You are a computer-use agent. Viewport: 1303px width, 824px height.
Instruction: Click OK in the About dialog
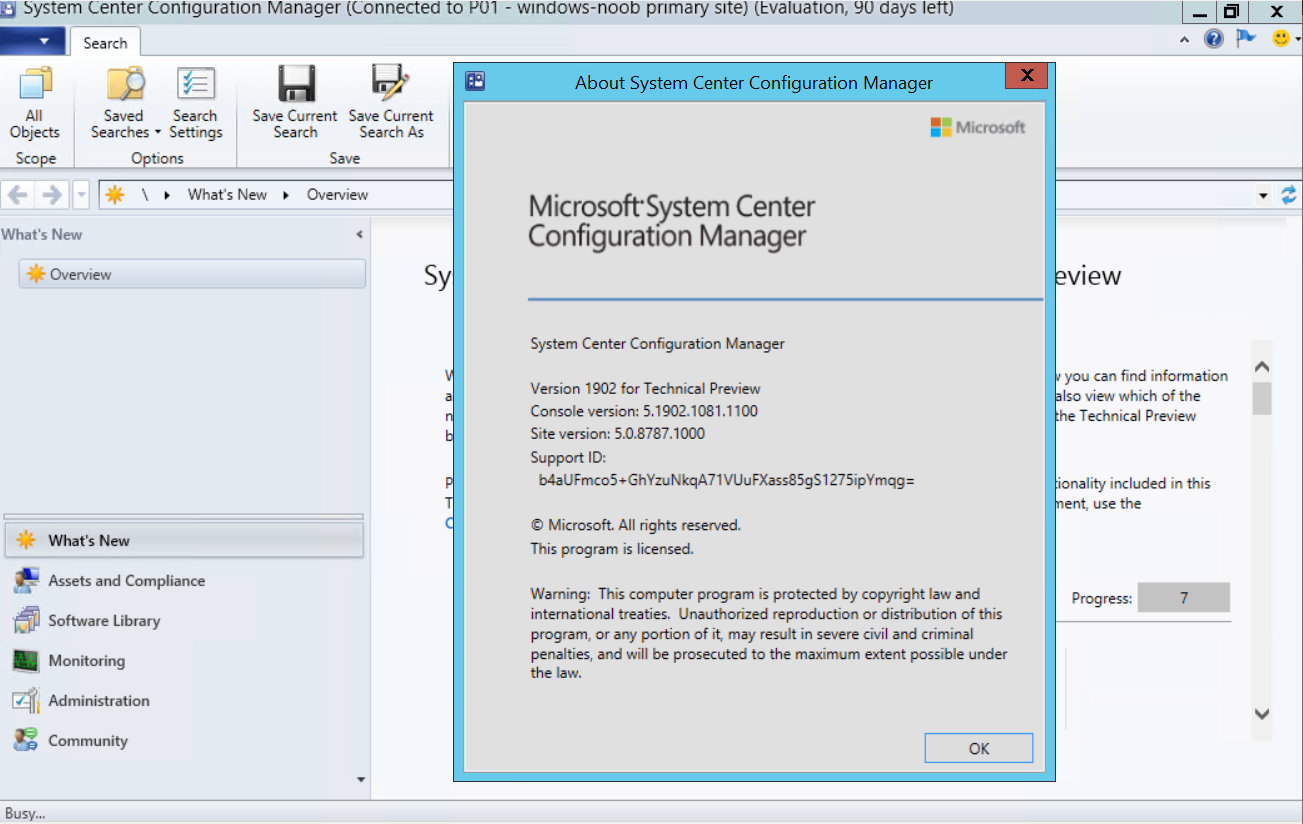(x=979, y=748)
